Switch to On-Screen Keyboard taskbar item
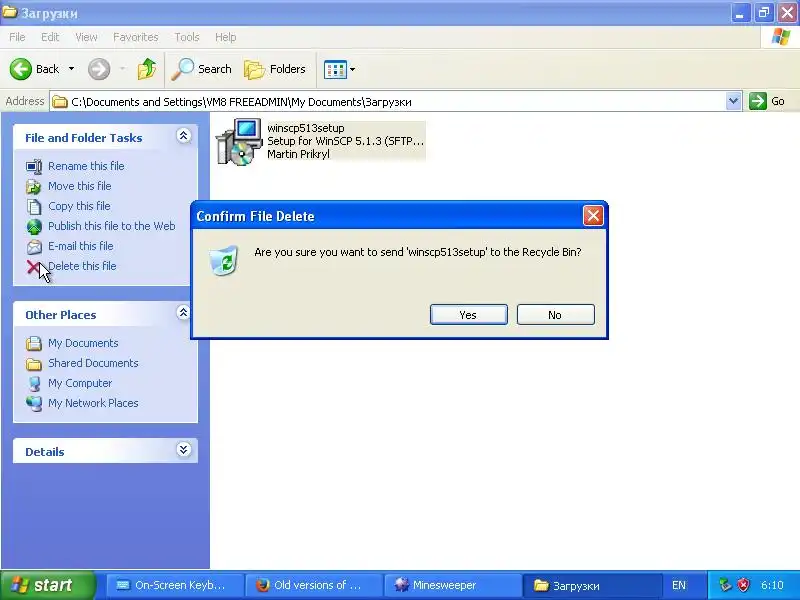The image size is (800, 600). 174,585
